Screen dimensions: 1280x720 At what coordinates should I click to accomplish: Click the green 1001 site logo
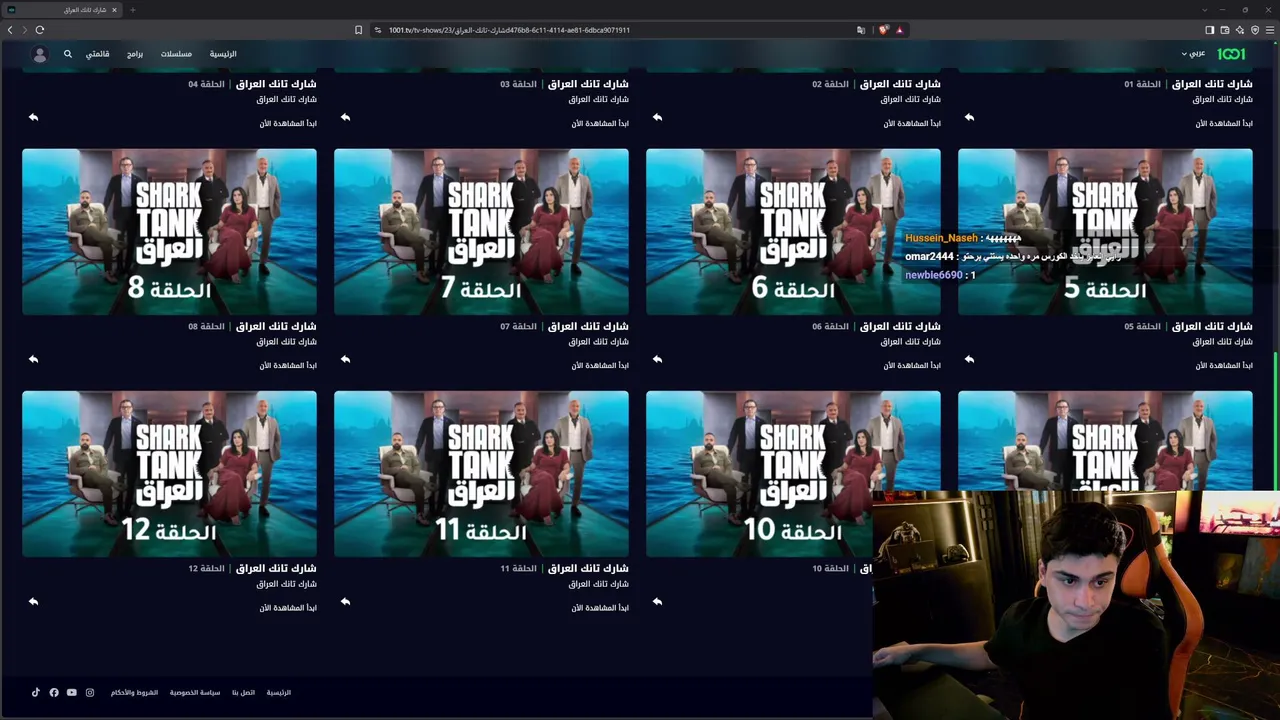coord(1231,54)
